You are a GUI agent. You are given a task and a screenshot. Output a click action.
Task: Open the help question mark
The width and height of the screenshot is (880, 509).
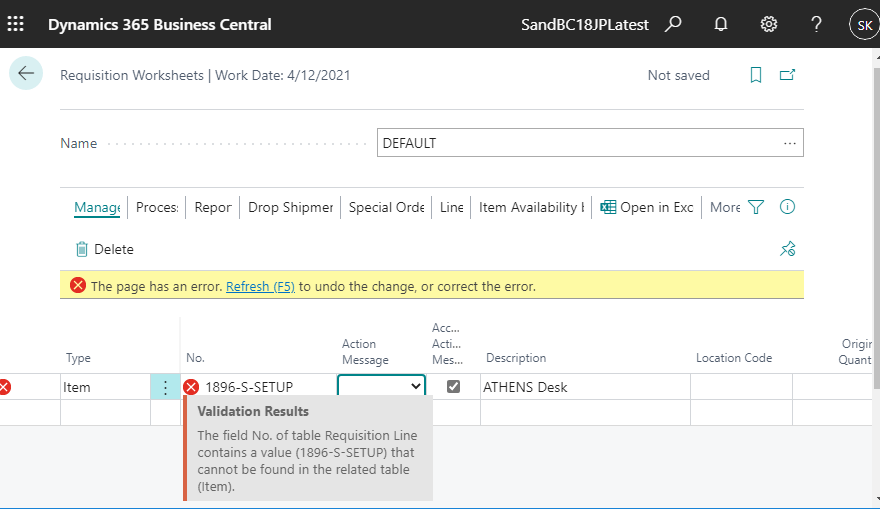pos(816,24)
